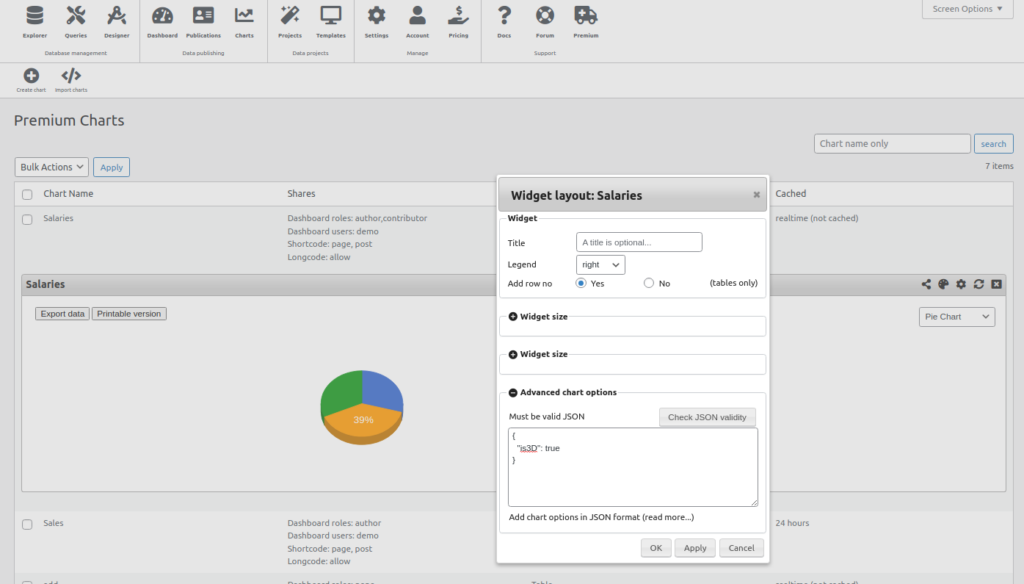
Task: Import a chart
Action: point(70,80)
